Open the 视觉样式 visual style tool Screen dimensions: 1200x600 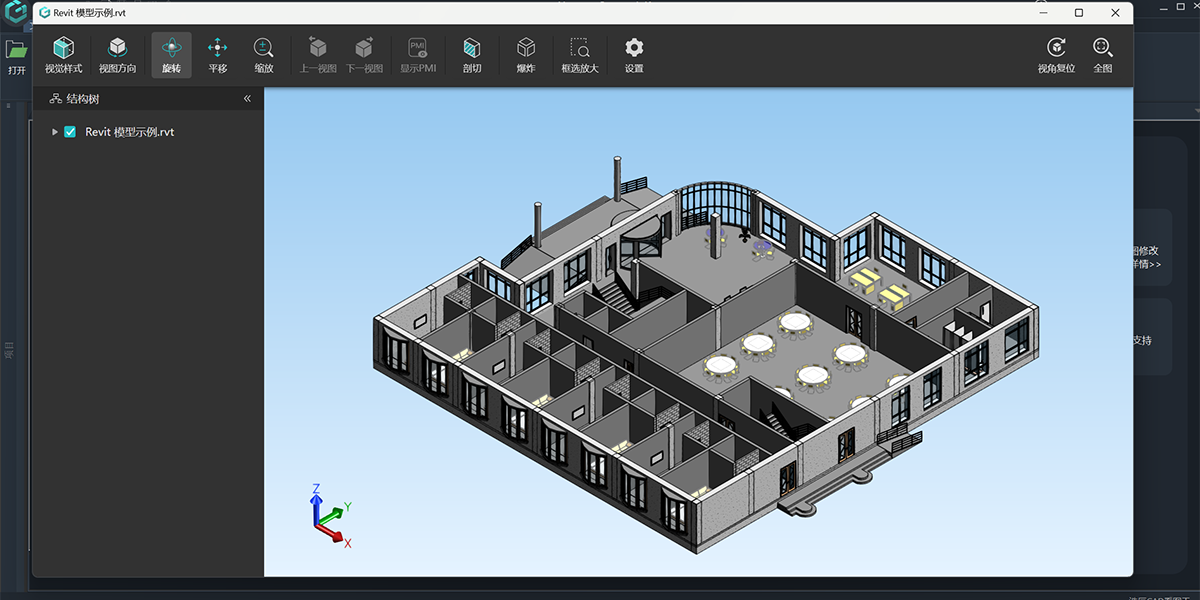tap(63, 55)
